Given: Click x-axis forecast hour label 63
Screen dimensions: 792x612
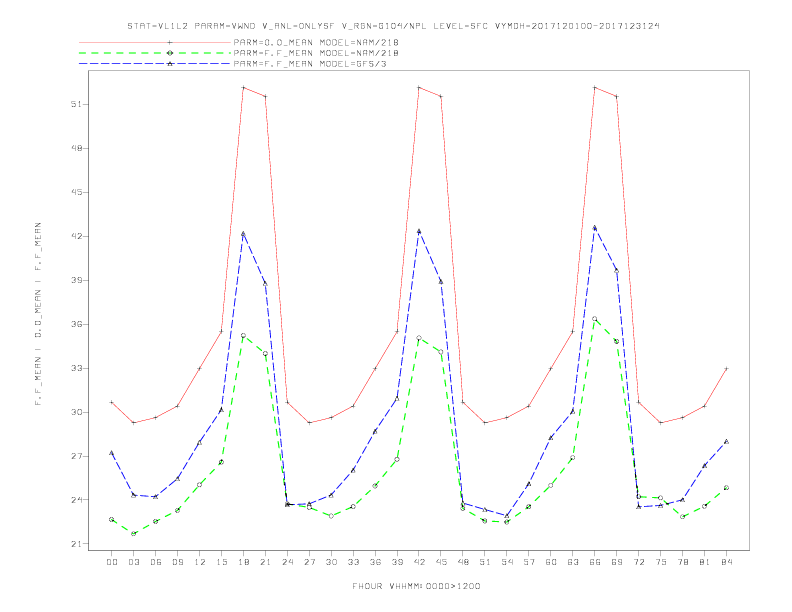Looking at the screenshot, I should tap(573, 562).
